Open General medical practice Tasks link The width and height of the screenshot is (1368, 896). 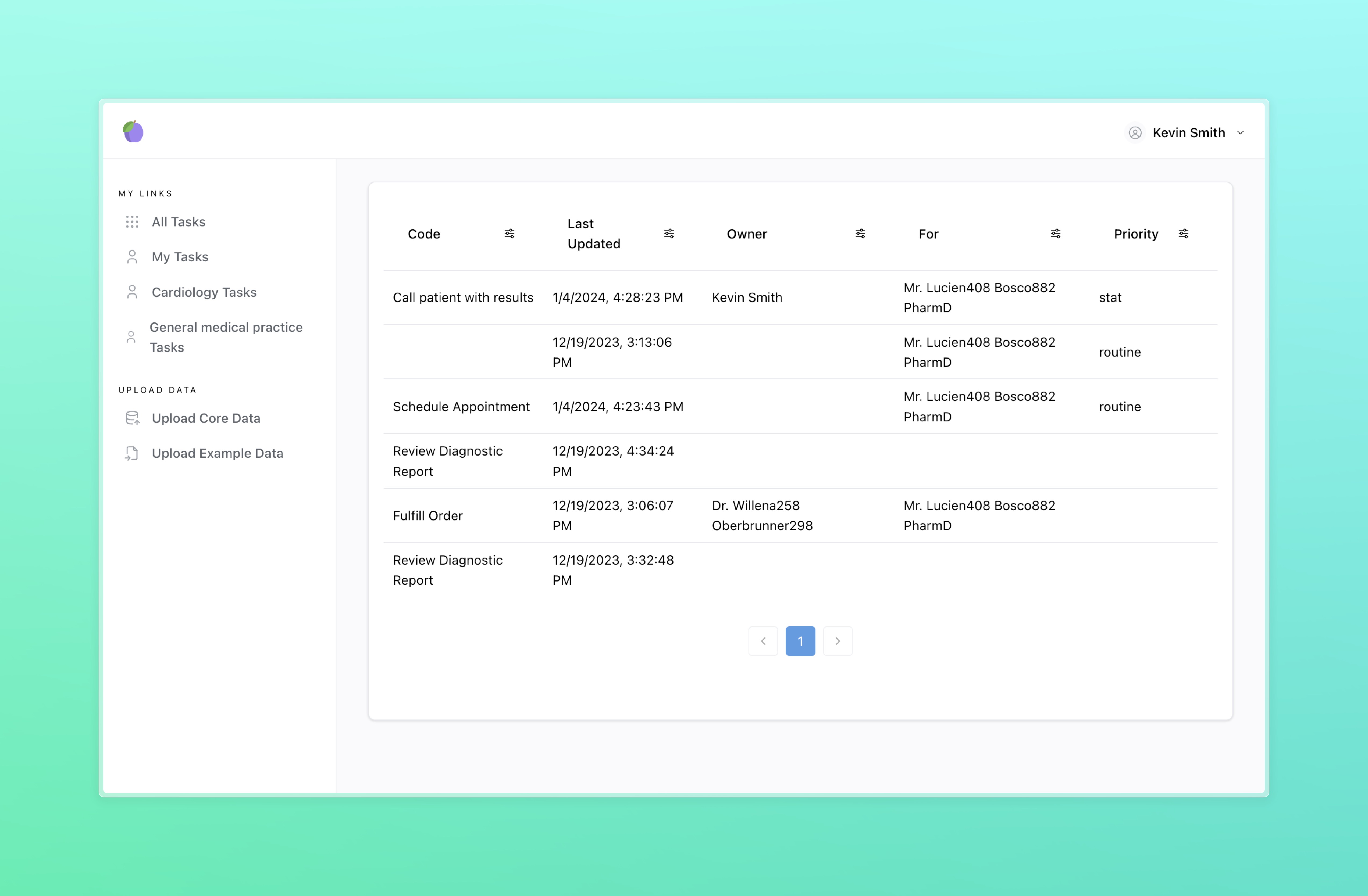point(225,337)
